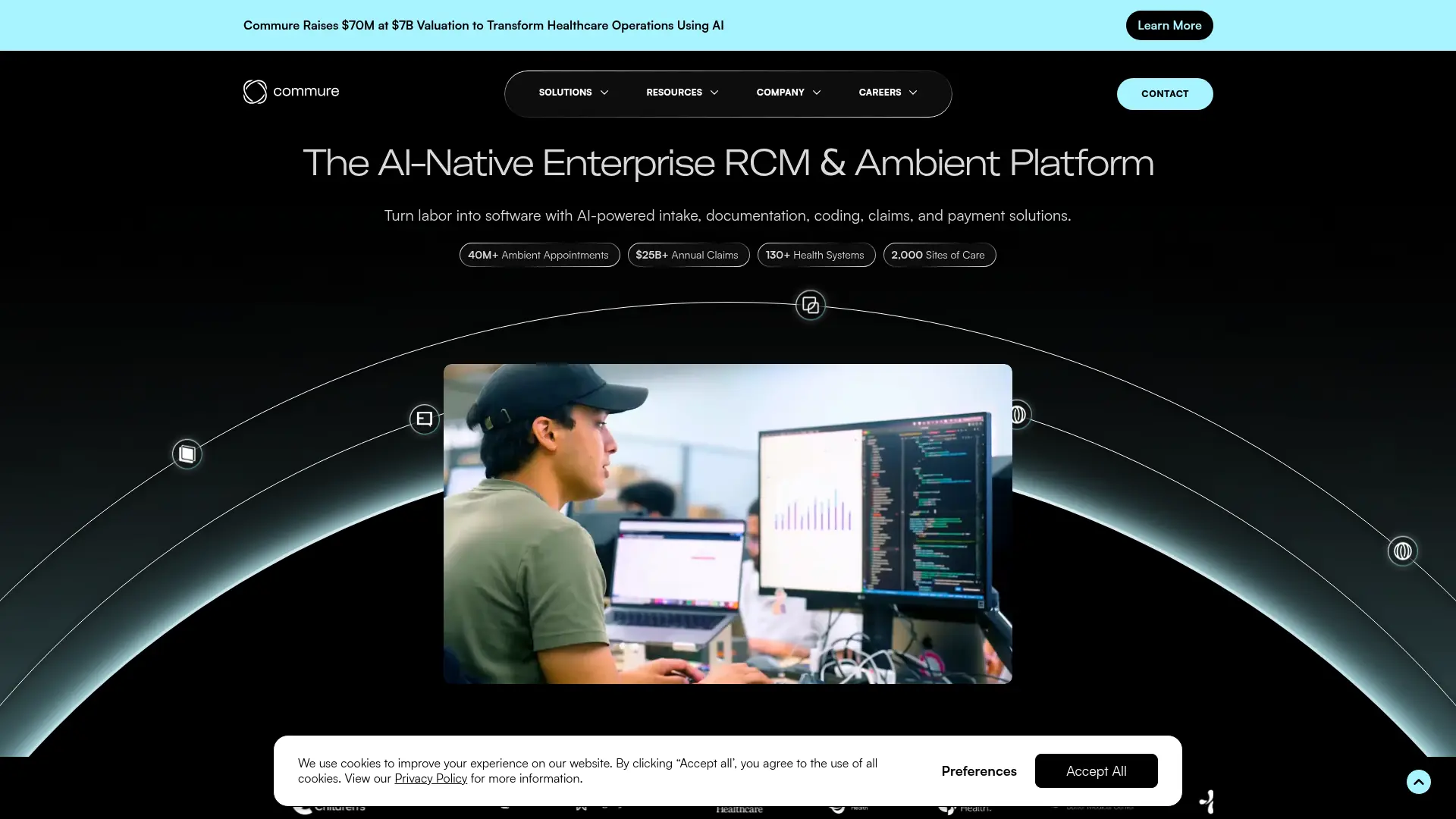
Task: Click the $25B+ Annual Claims pill
Action: coord(688,255)
